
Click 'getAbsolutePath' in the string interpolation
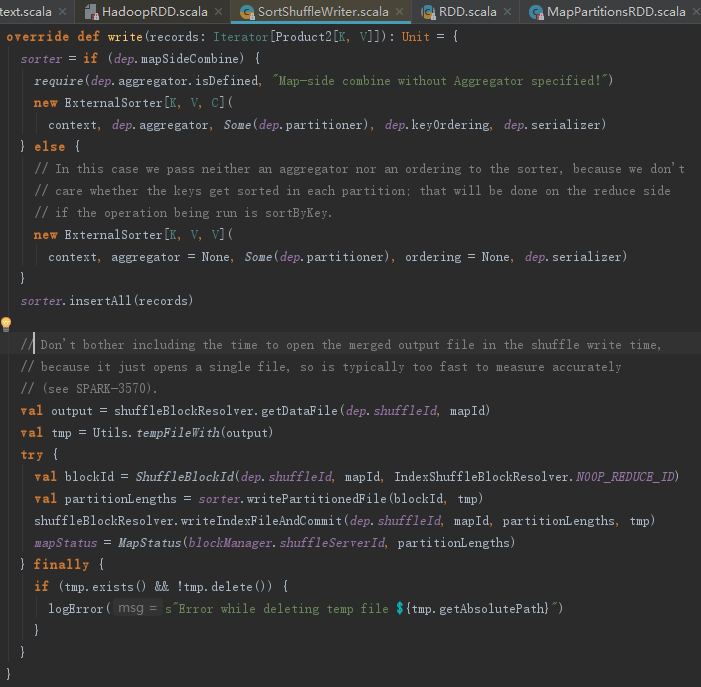click(x=492, y=609)
